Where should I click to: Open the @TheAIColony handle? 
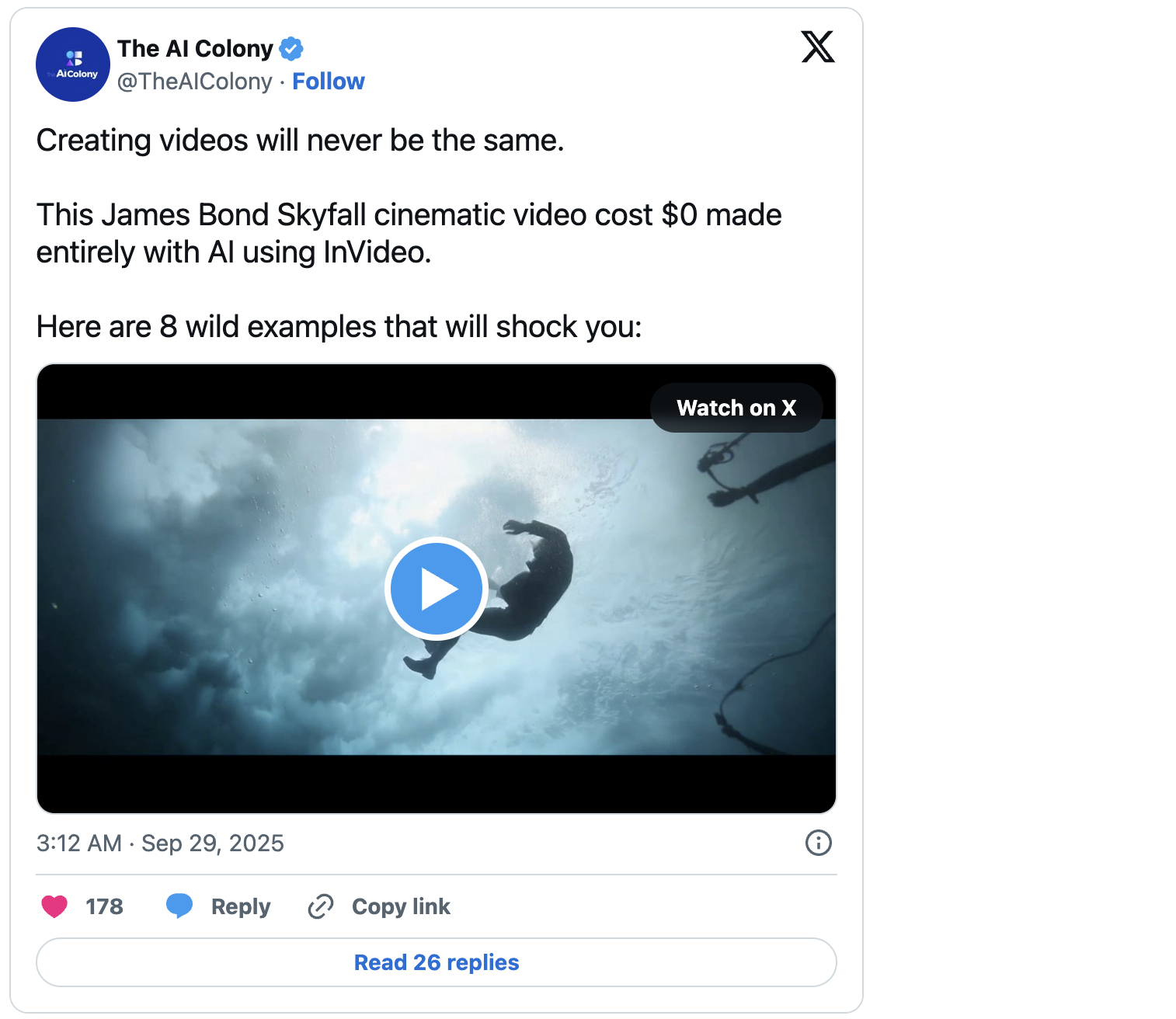pyautogui.click(x=195, y=82)
